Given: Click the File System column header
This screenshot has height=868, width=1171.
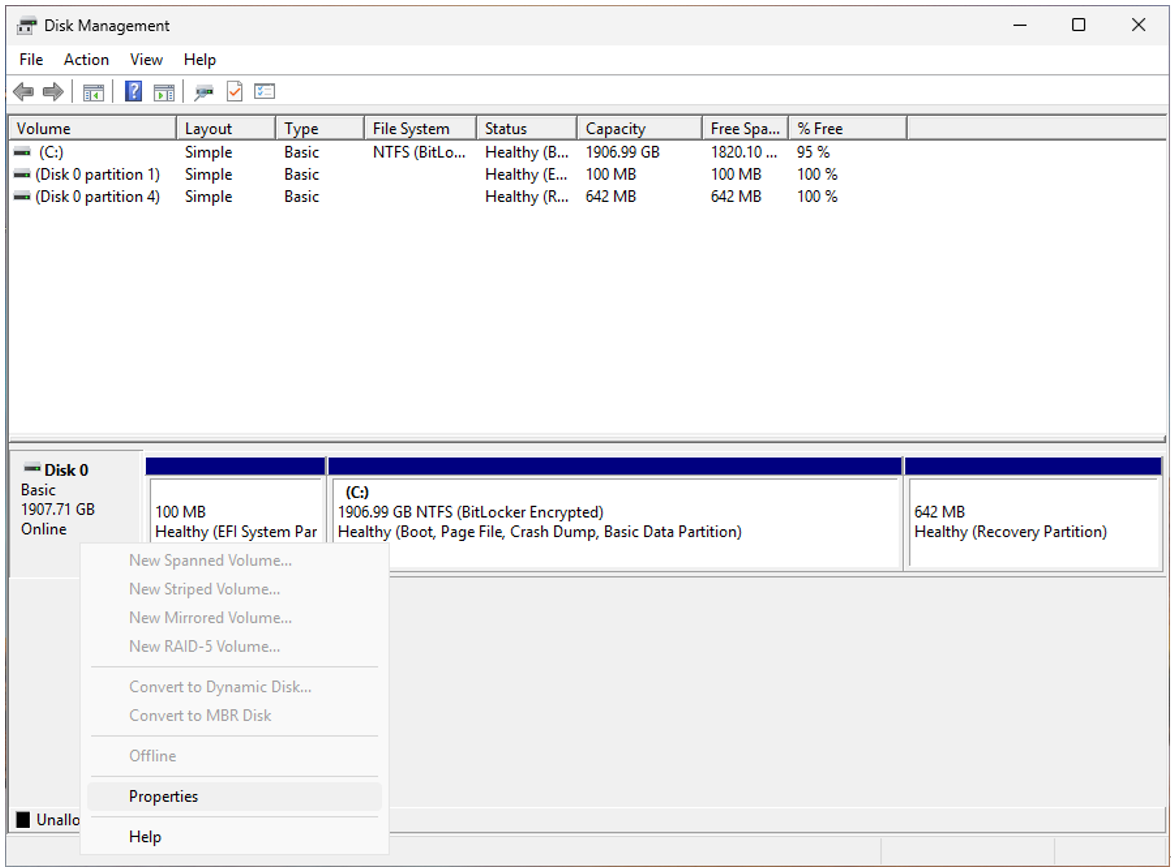Looking at the screenshot, I should tap(410, 129).
